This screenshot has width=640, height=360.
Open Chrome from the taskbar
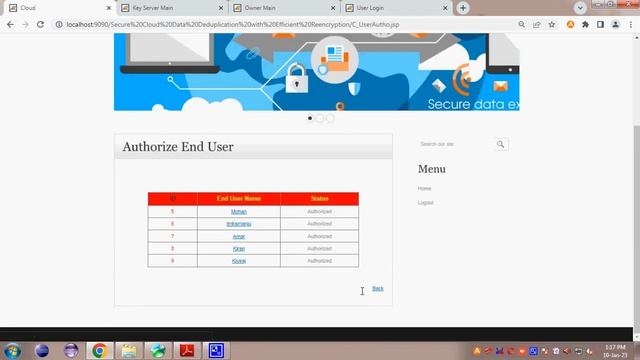(x=99, y=351)
